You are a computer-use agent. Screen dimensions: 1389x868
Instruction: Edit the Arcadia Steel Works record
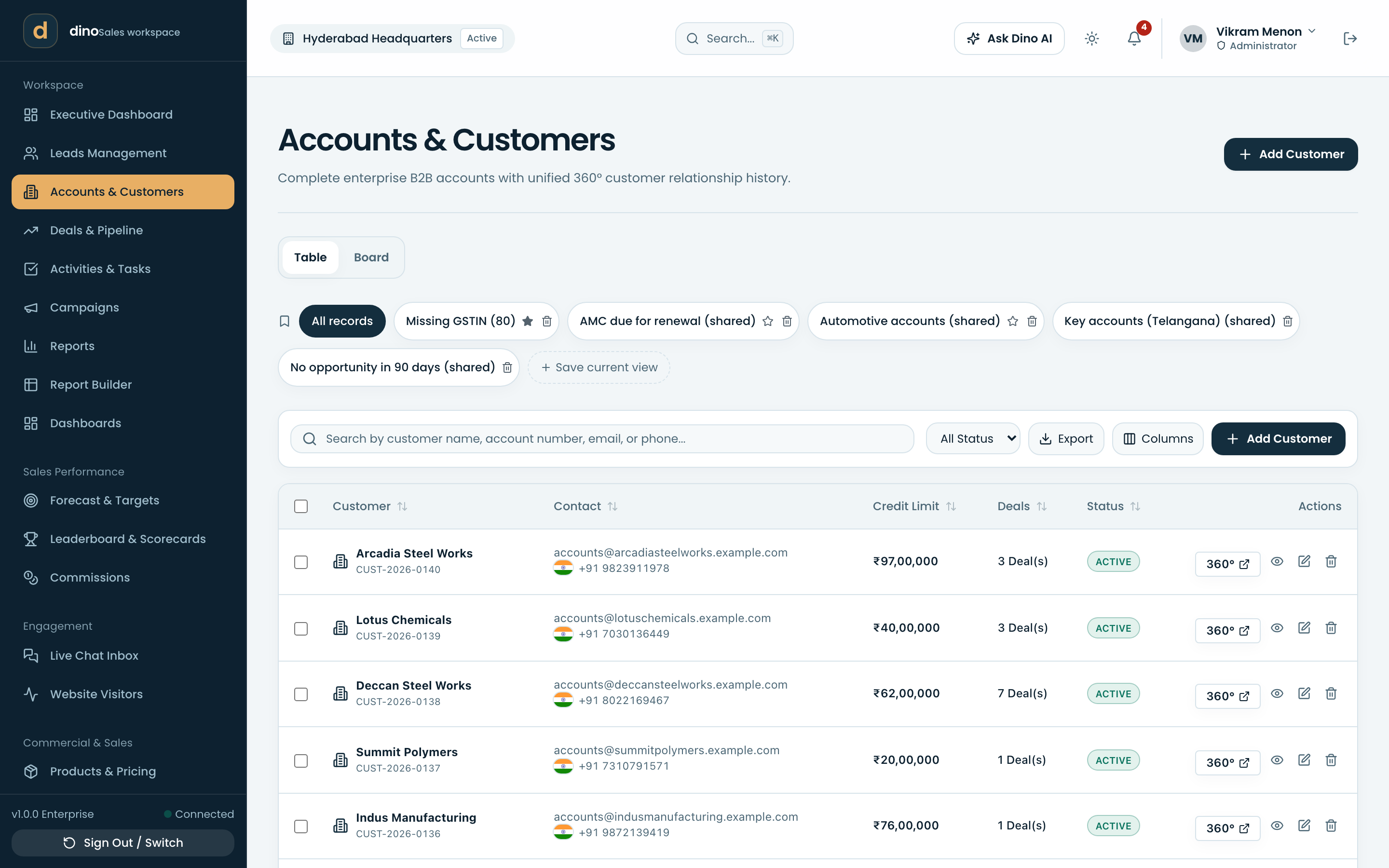coord(1304,561)
